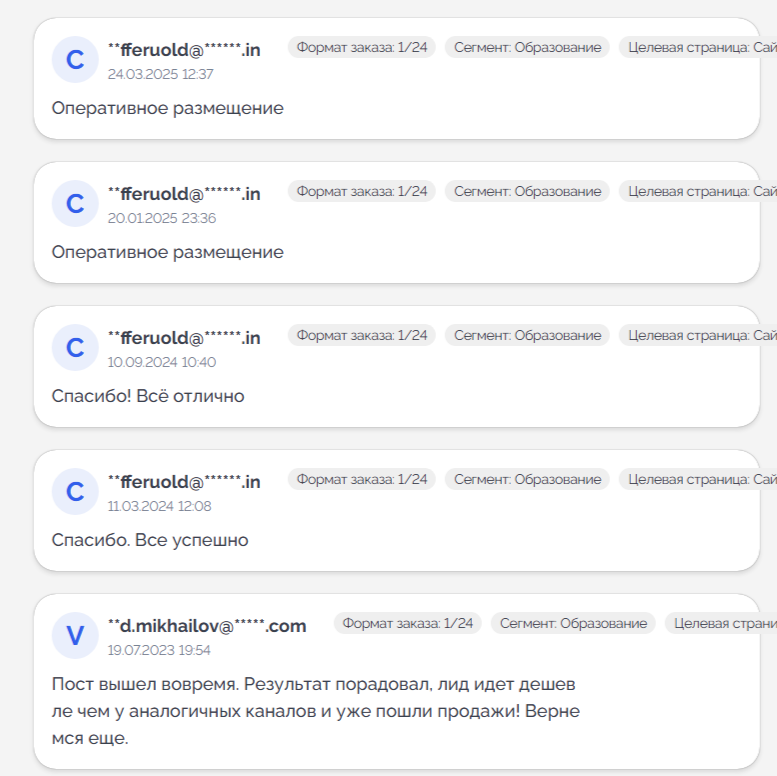777x776 pixels.
Task: Click the **d.mikhailov@*****.com reviewer name
Action: 207,626
